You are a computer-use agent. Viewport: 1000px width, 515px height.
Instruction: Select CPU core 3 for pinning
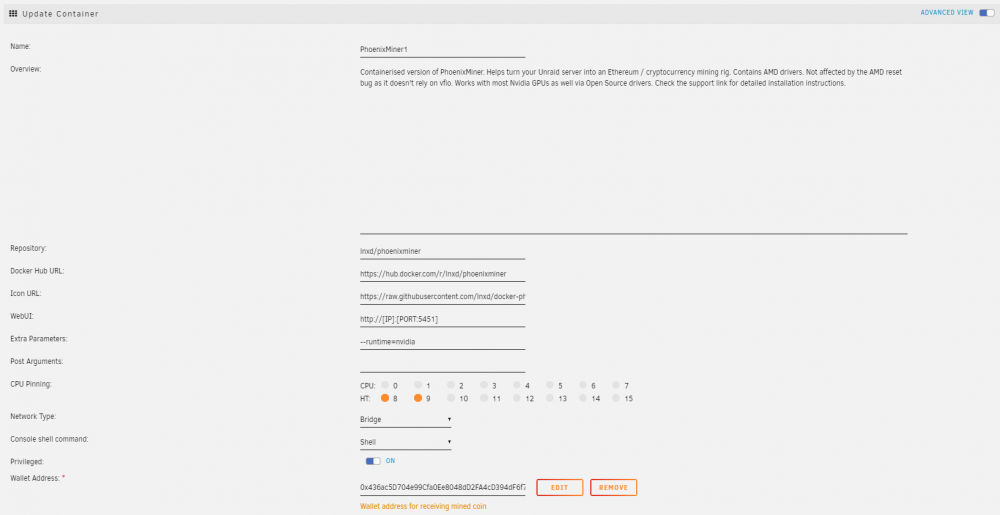click(484, 385)
